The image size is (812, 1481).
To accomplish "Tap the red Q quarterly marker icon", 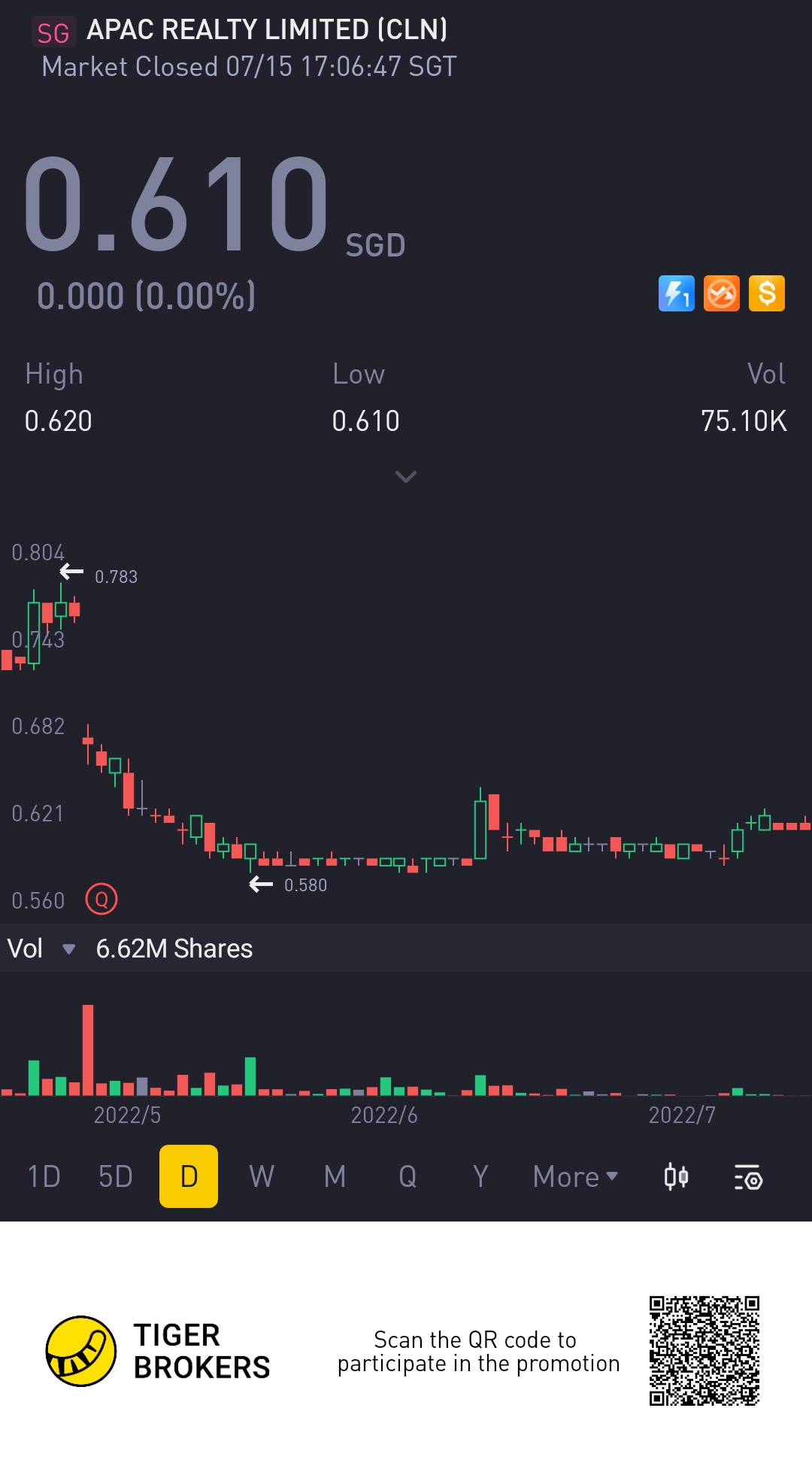I will click(101, 899).
